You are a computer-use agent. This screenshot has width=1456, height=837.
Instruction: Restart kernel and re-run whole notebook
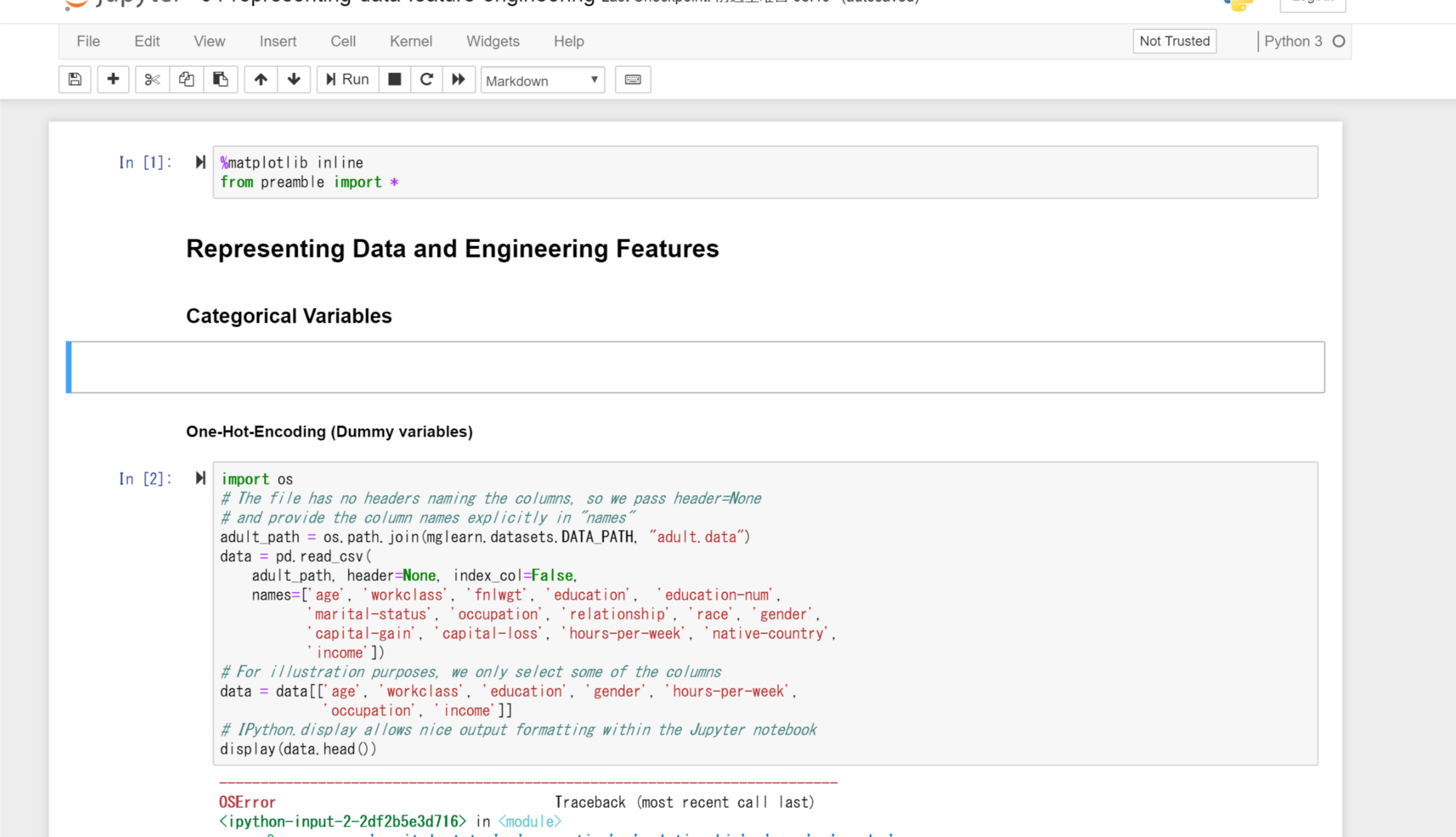[x=458, y=79]
